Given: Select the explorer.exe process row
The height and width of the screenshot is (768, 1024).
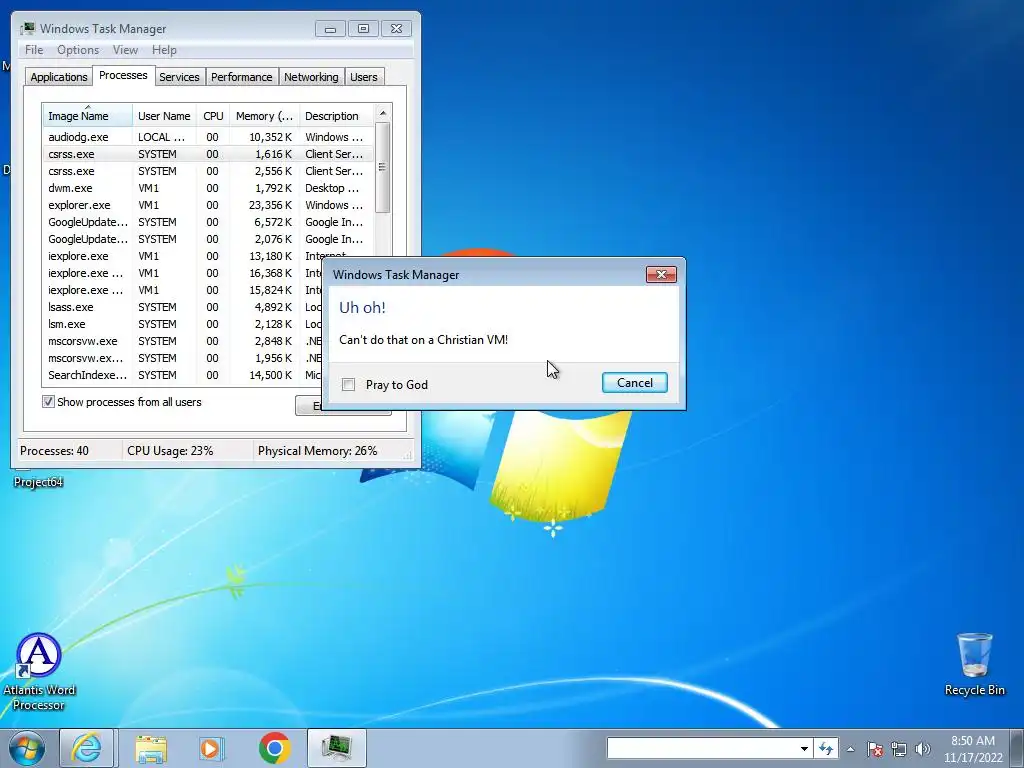Looking at the screenshot, I should (x=208, y=205).
